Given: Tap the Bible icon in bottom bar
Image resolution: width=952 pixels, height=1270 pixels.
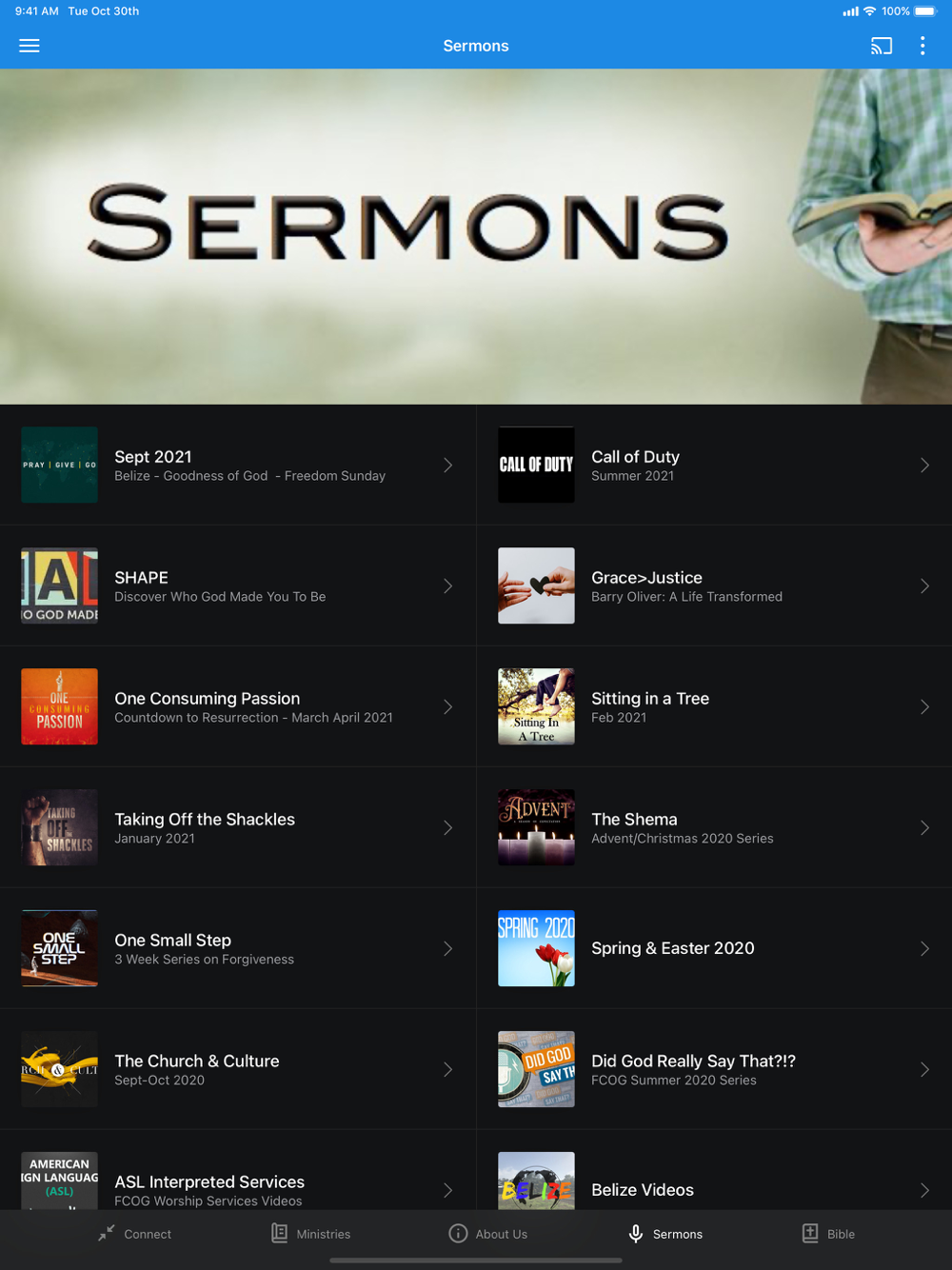Looking at the screenshot, I should click(x=810, y=1233).
